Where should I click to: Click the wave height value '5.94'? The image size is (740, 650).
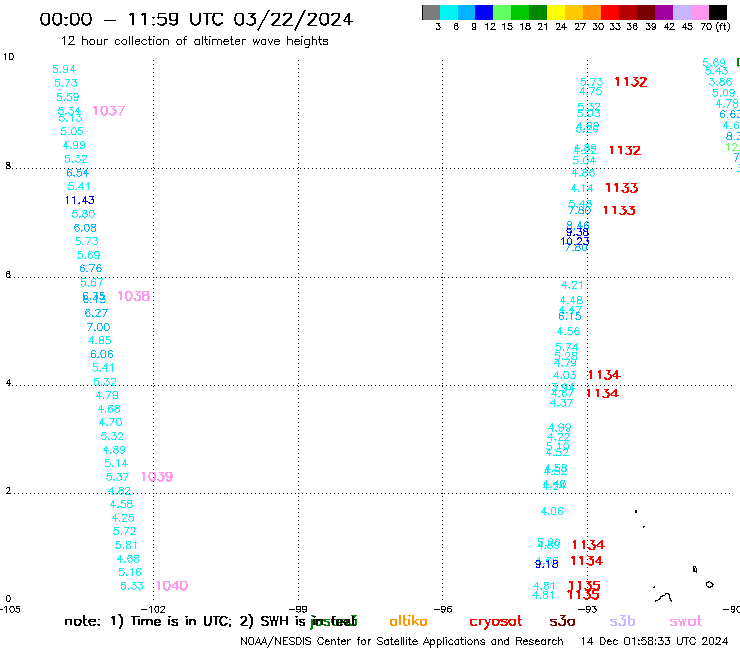pyautogui.click(x=64, y=69)
